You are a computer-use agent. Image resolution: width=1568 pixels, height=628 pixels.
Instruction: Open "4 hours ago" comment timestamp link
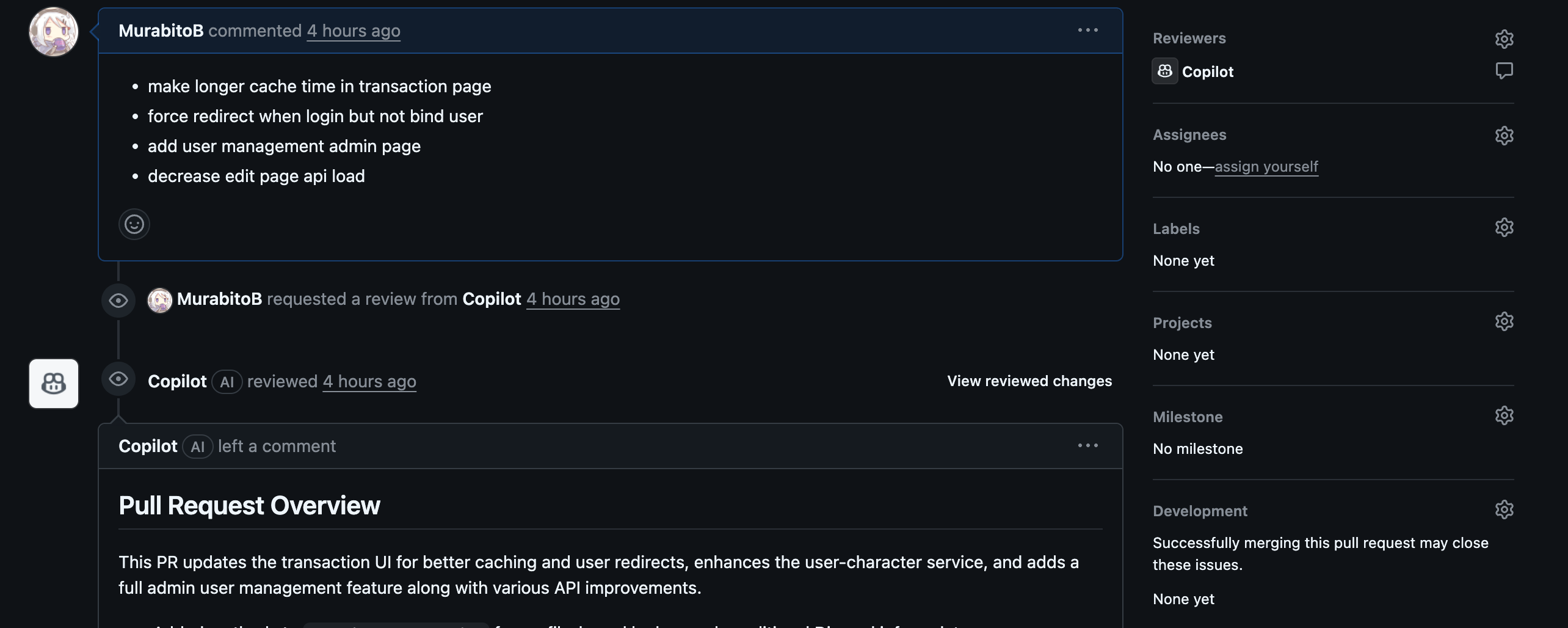tap(354, 31)
